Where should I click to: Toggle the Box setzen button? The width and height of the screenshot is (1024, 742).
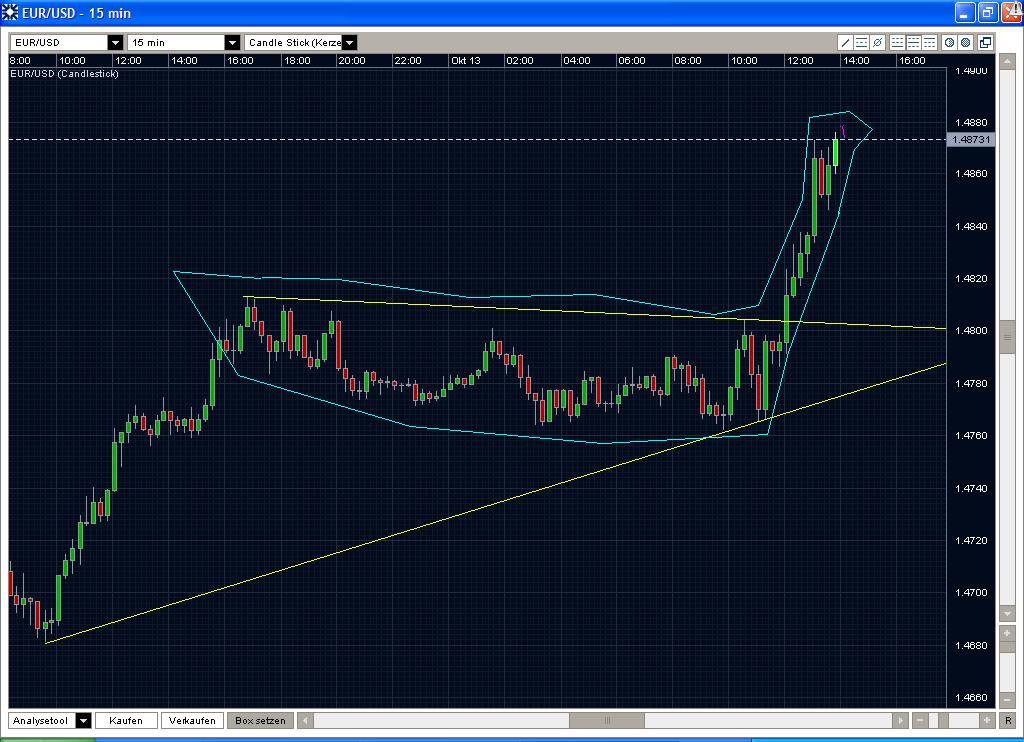[x=260, y=720]
